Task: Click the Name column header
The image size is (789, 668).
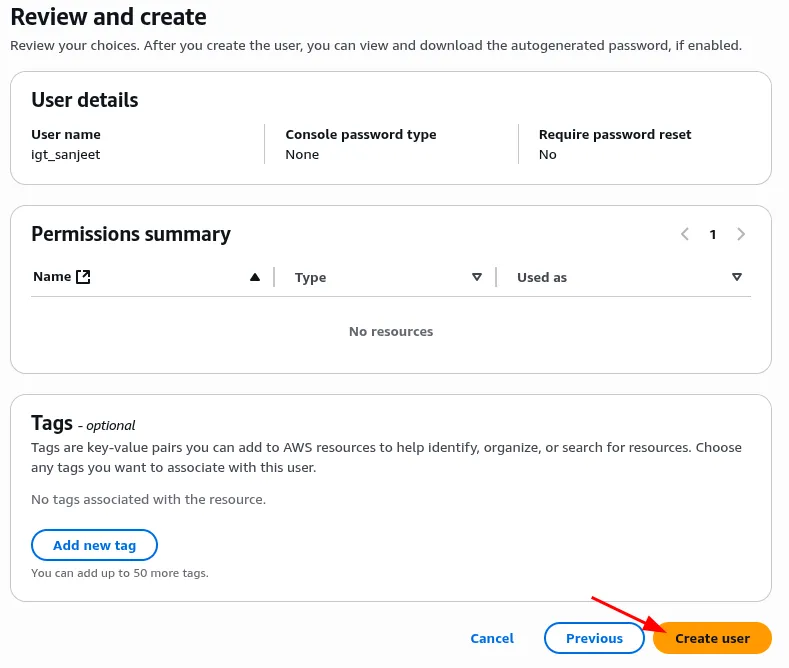Action: 52,277
